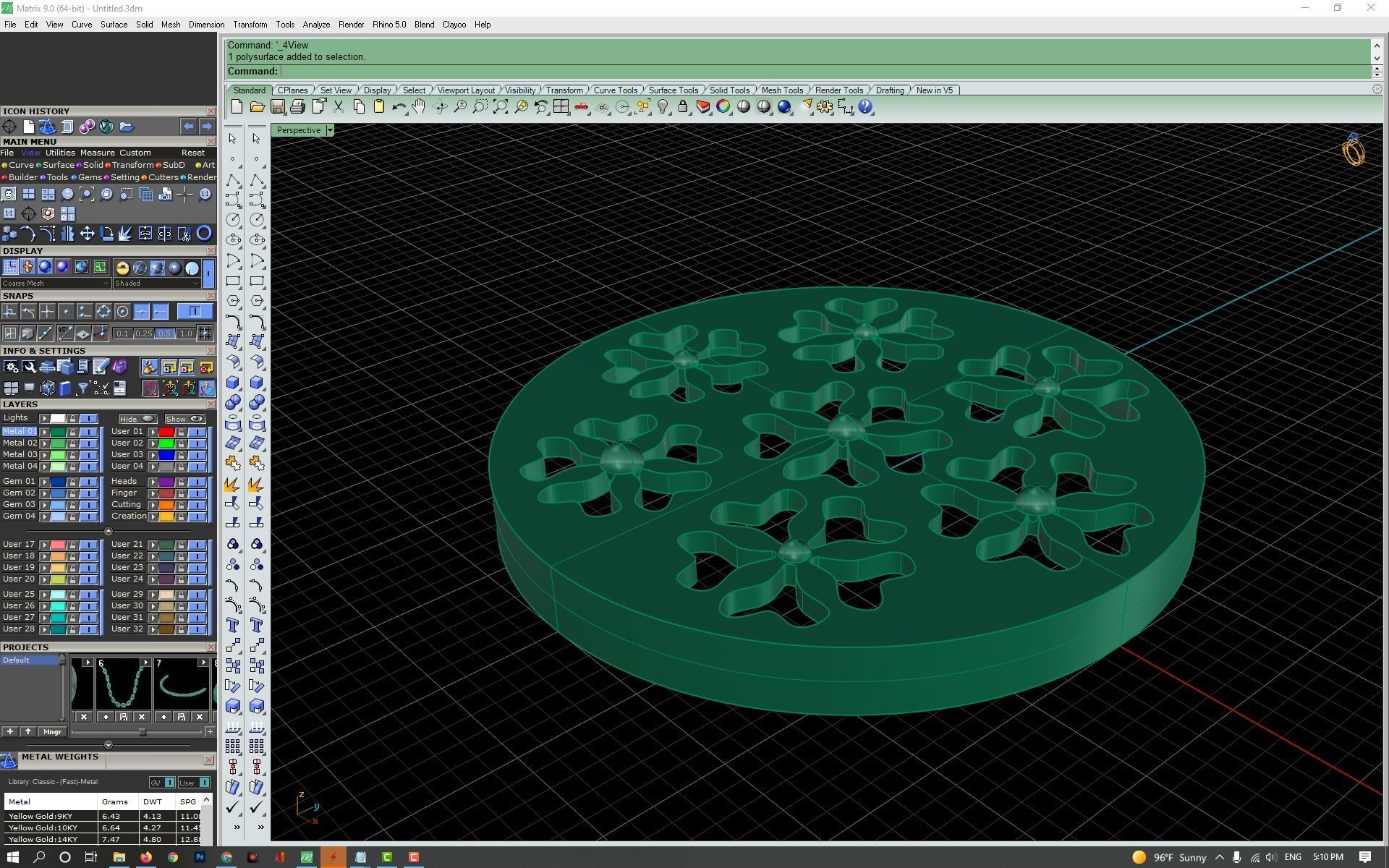Screen dimensions: 1389x868
Task: Click the gold rendered display mode icon
Action: pos(122,268)
